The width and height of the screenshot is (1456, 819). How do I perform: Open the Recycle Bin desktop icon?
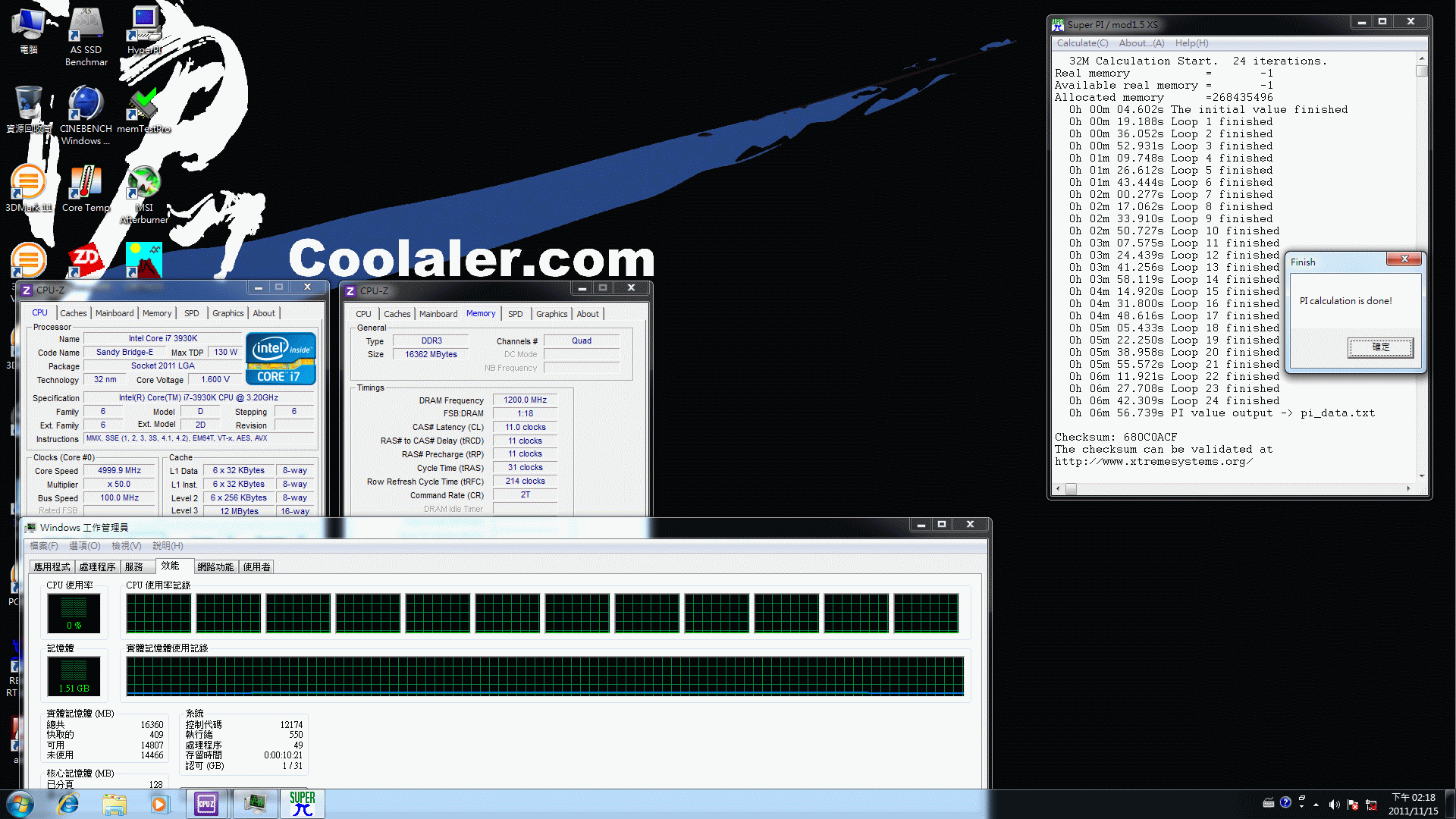29,110
